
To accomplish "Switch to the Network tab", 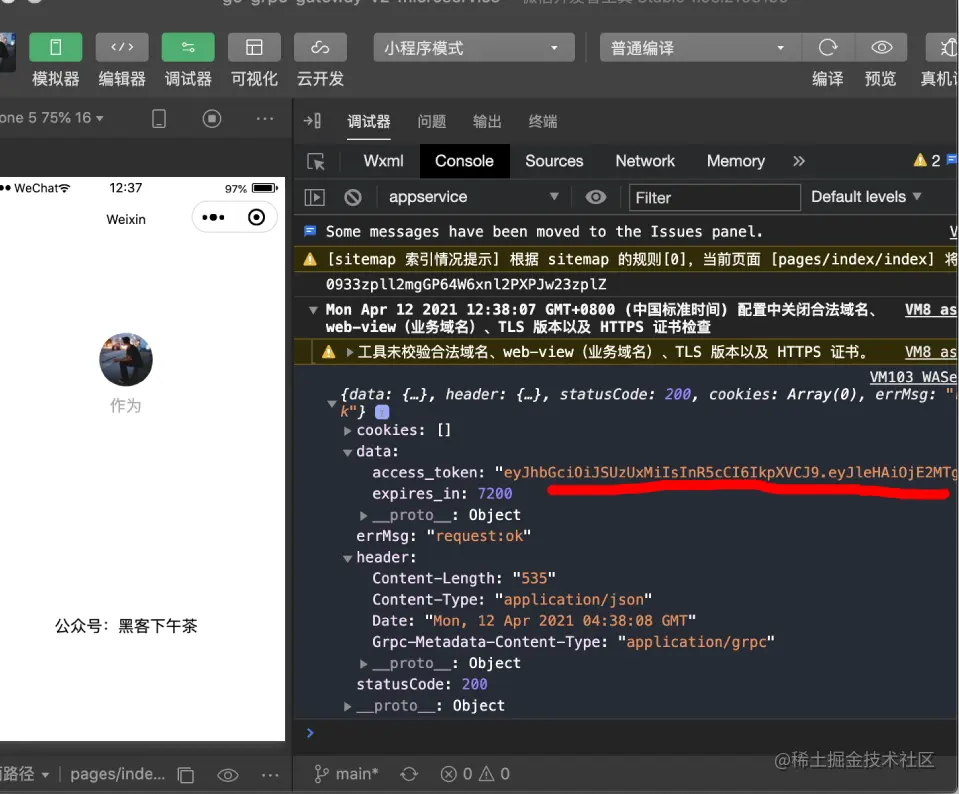I will tap(645, 161).
